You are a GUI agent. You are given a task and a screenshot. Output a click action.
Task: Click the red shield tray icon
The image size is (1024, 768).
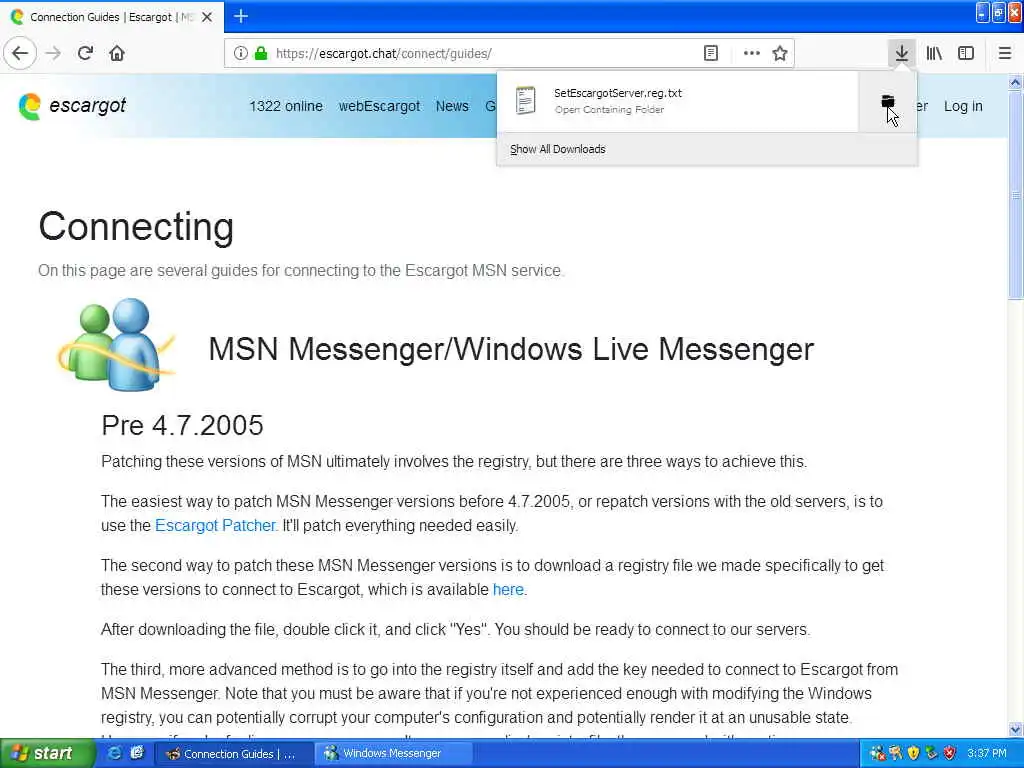click(x=950, y=753)
